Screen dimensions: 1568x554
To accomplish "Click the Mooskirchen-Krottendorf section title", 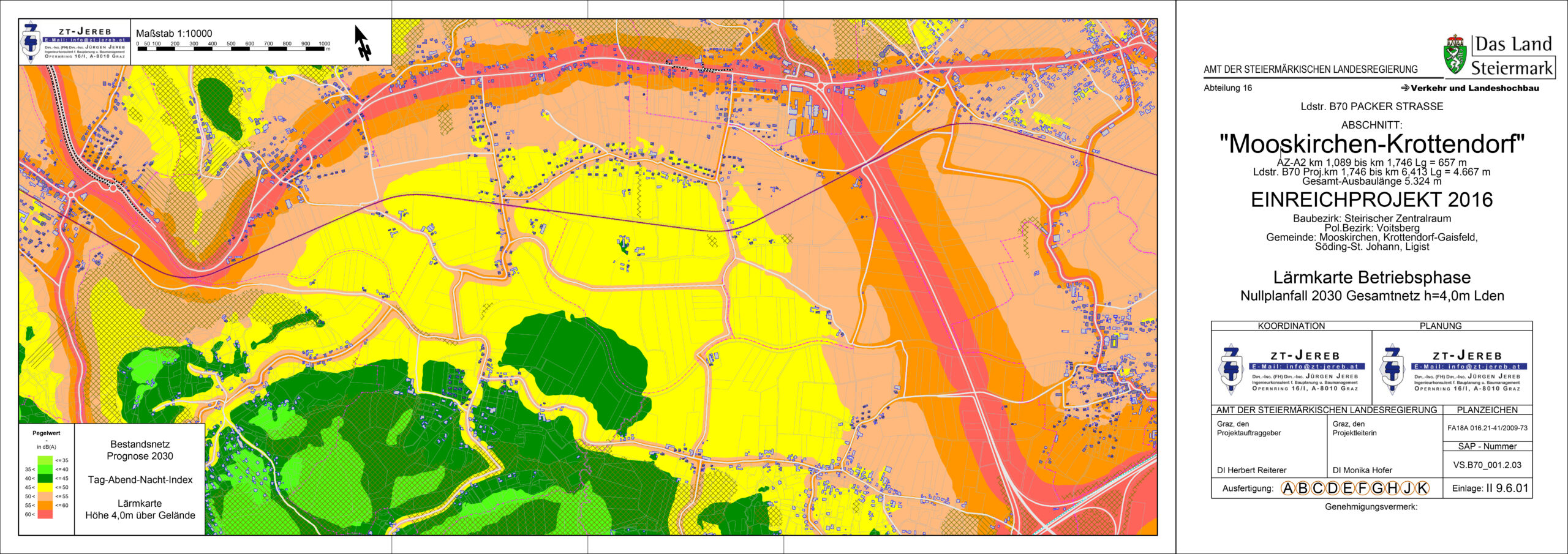I will (x=1371, y=144).
